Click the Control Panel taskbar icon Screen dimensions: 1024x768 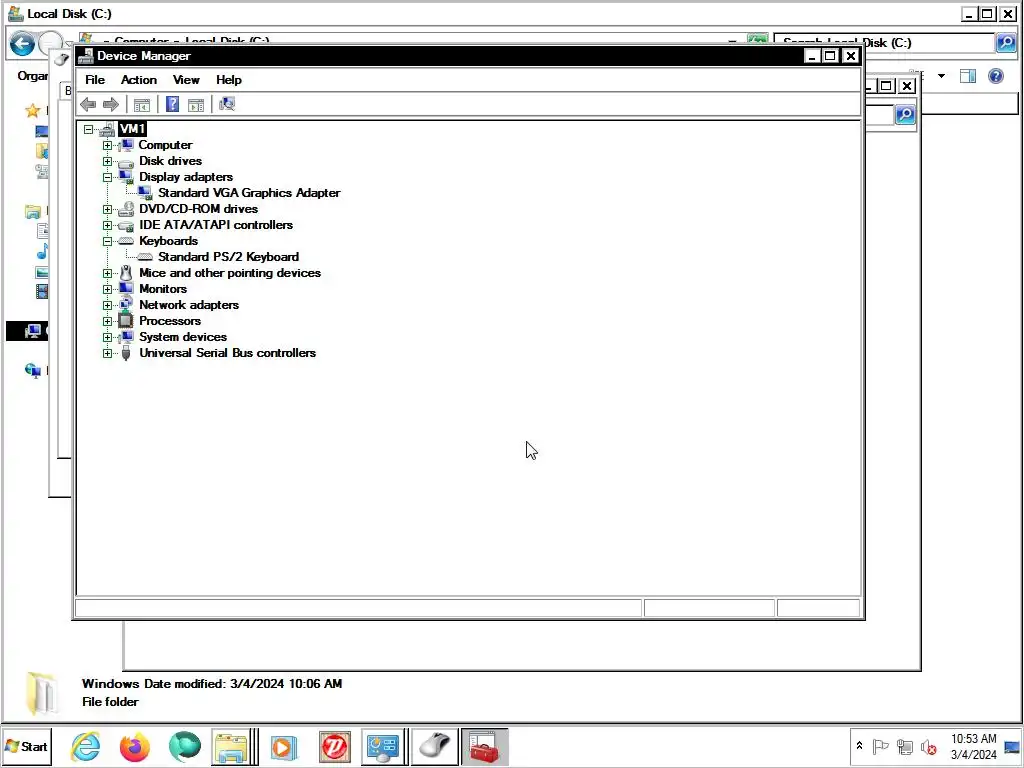383,747
